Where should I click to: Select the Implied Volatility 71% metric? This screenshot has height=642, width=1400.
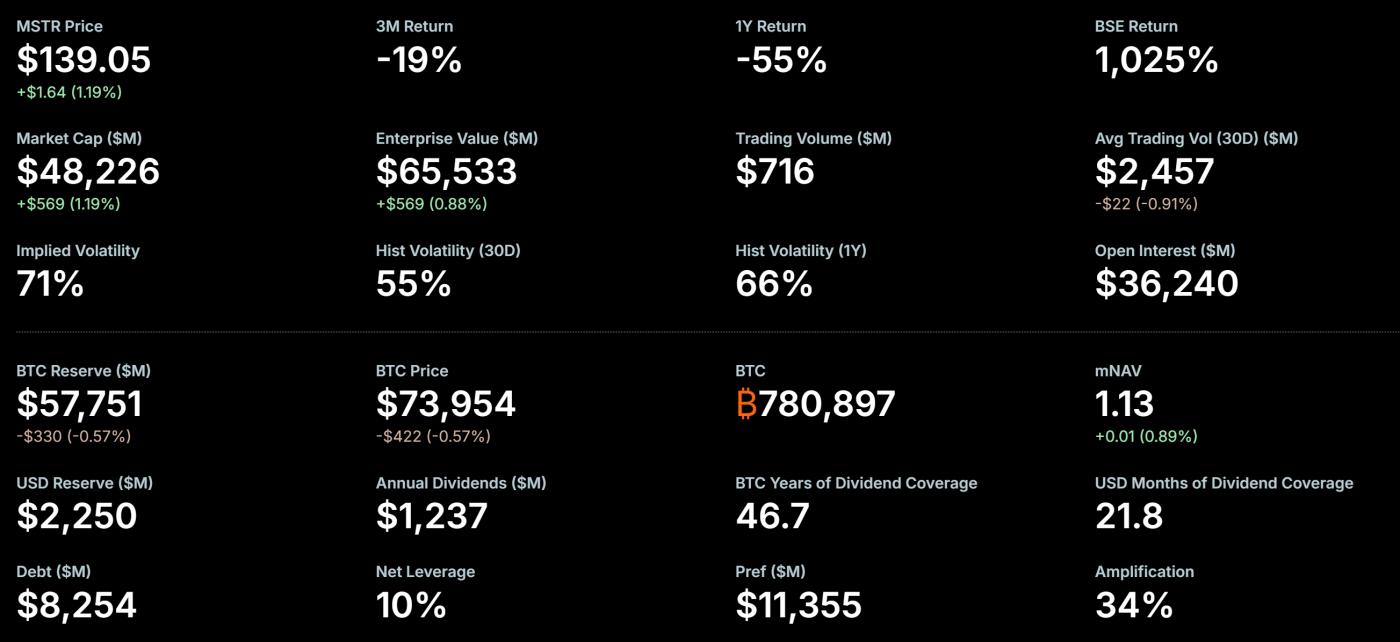coord(50,284)
